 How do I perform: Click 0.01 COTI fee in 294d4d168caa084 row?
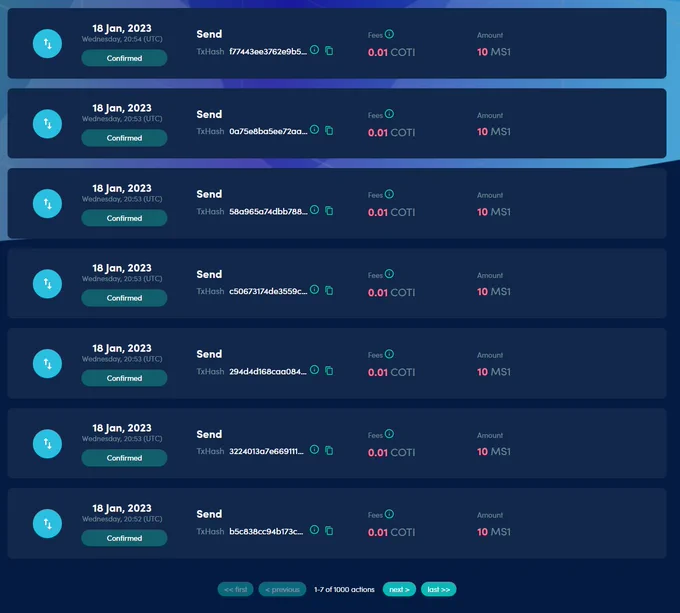[x=392, y=372]
